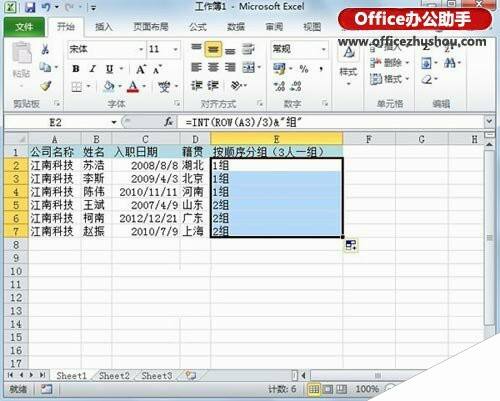The image size is (500, 401).
Task: Click the Format Painter brush icon
Action: coord(46,86)
